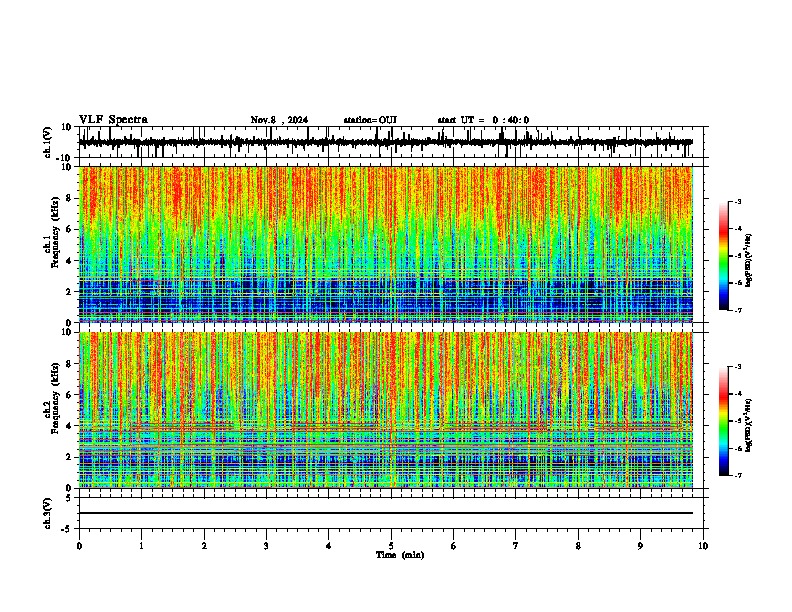
Task: Click the "station=OUI" label
Action: tap(370, 120)
